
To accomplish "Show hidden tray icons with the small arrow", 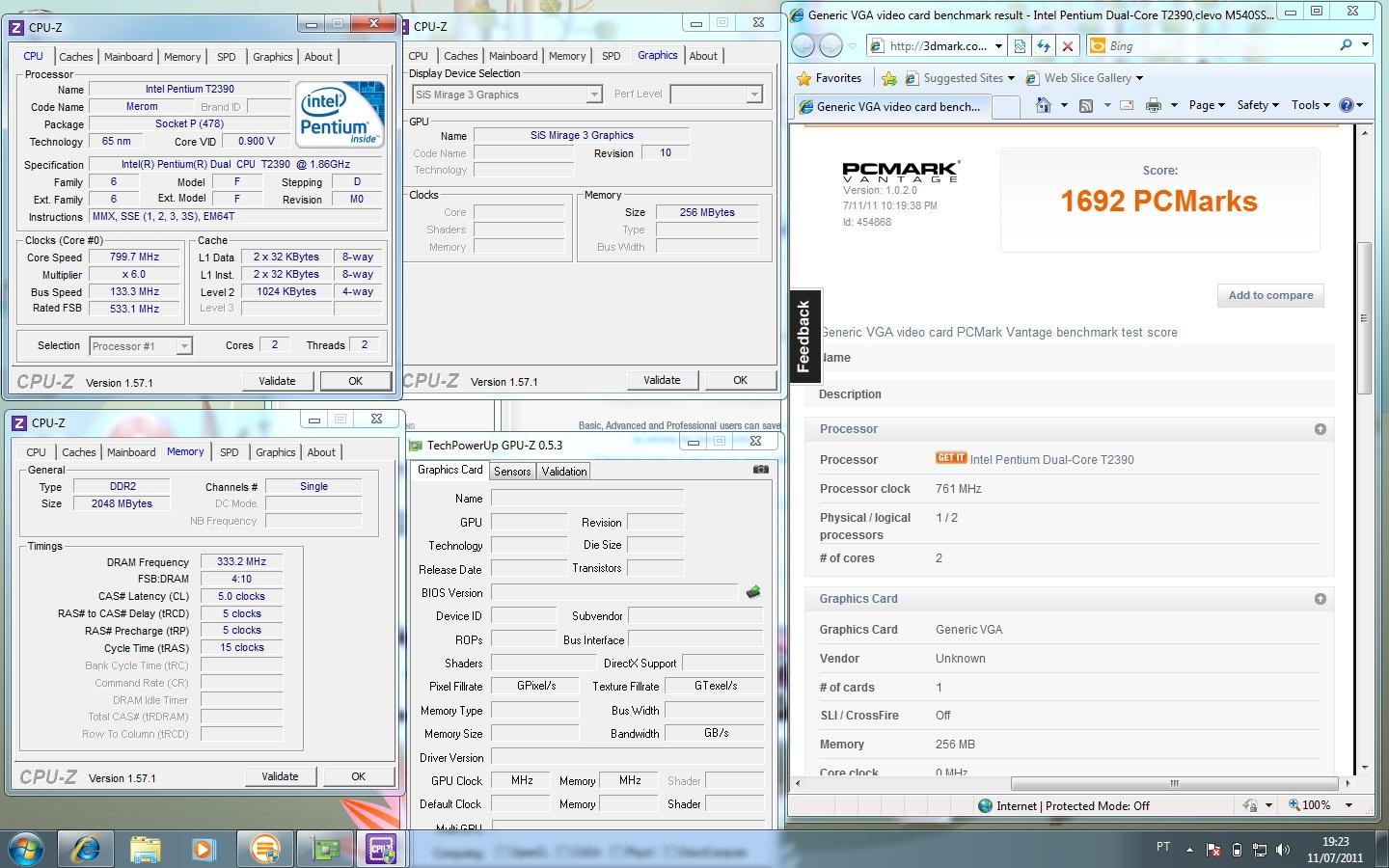I will 1189,850.
